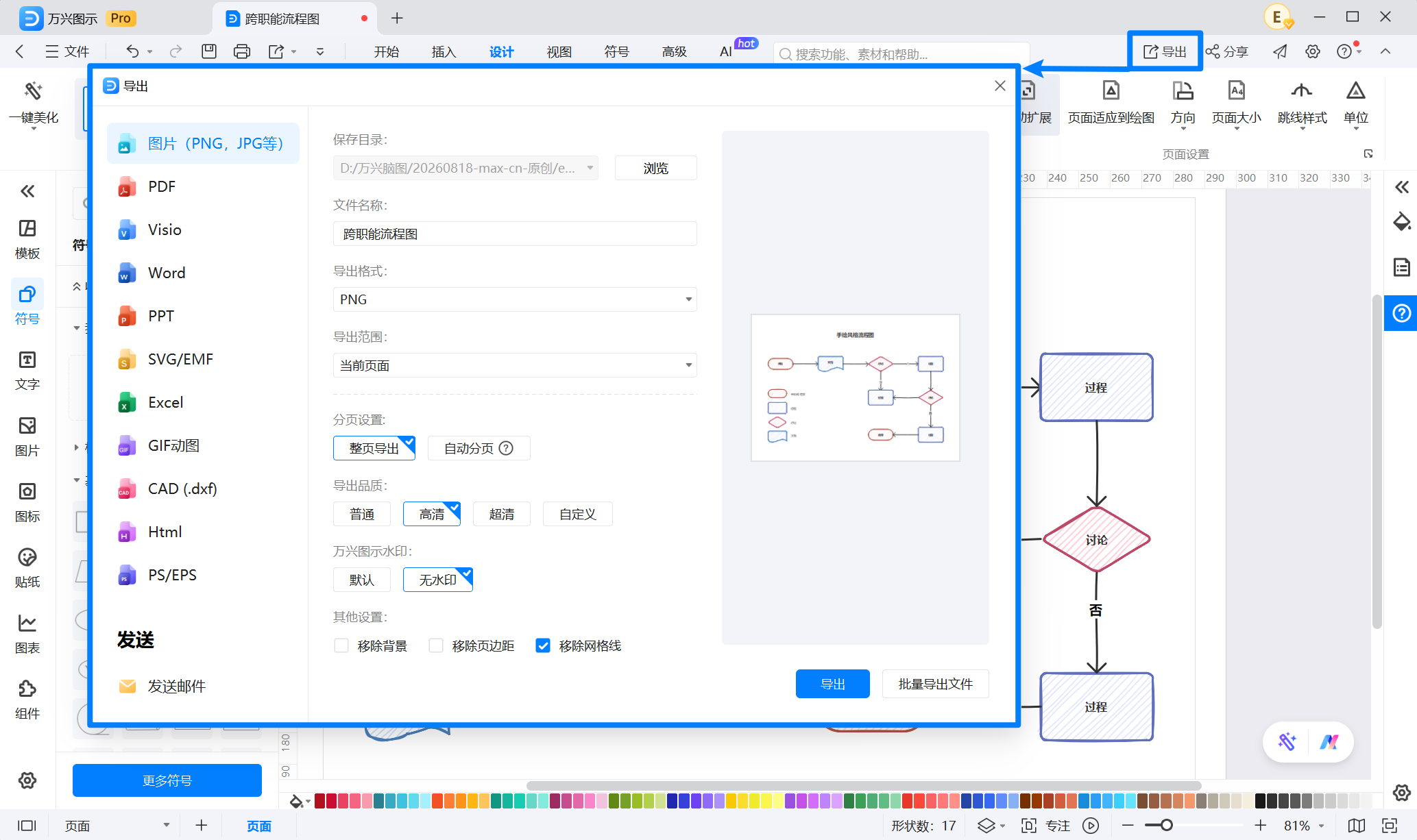Click the help question icon beside 自动分页
The height and width of the screenshot is (840, 1417).
(506, 448)
